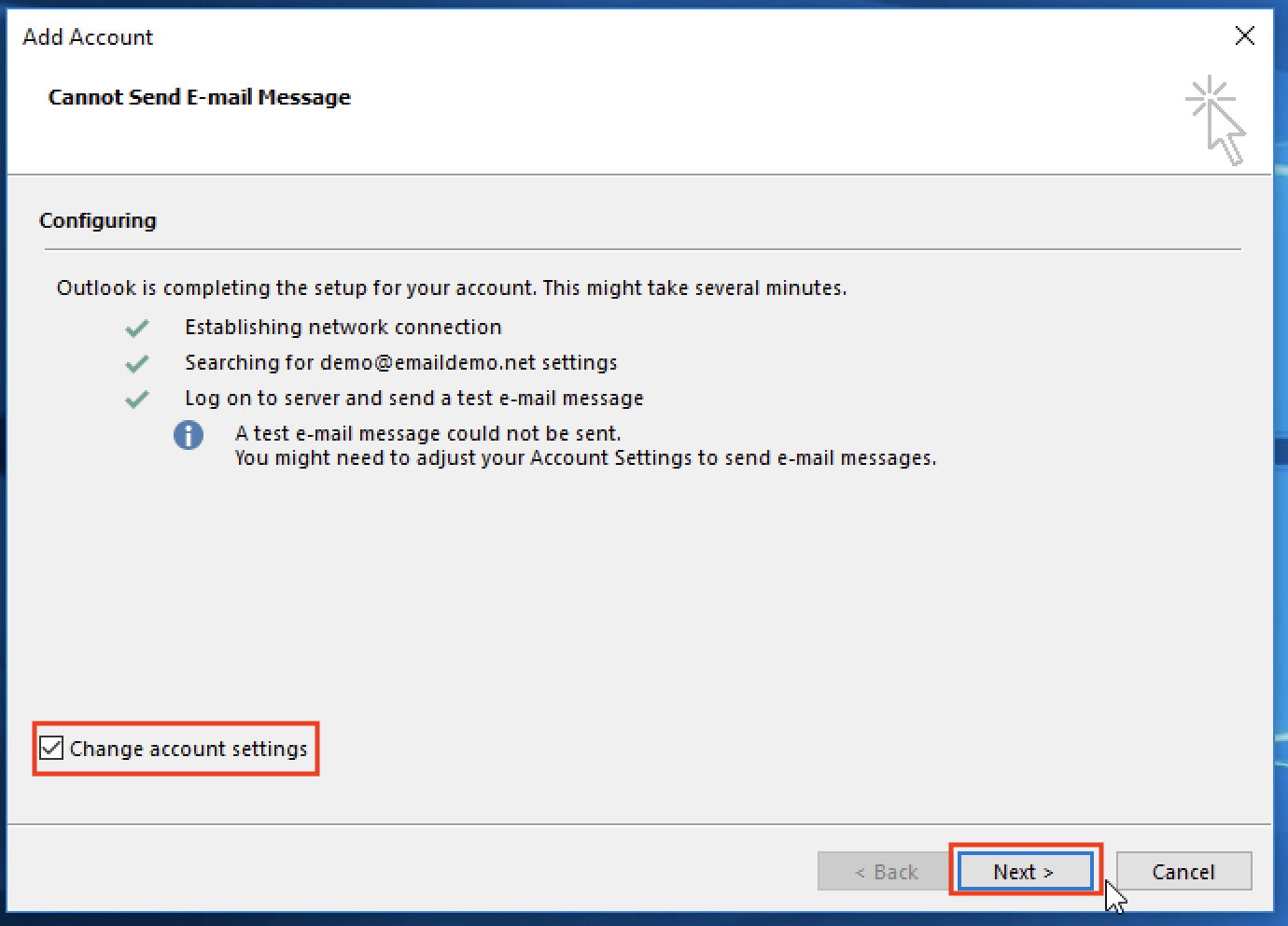
Task: Click the Cannot Send E-mail Message heading
Action: coord(200,97)
